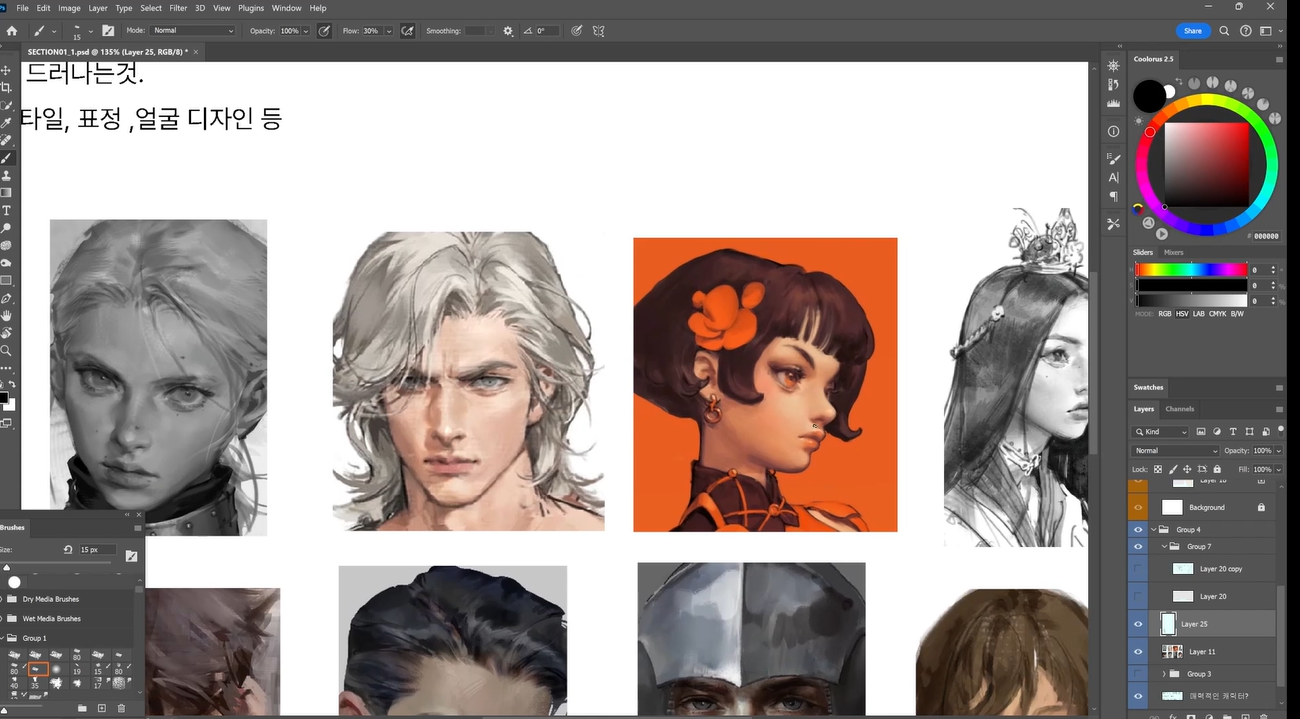Expand Group 3 in Layers panel

tap(1164, 674)
